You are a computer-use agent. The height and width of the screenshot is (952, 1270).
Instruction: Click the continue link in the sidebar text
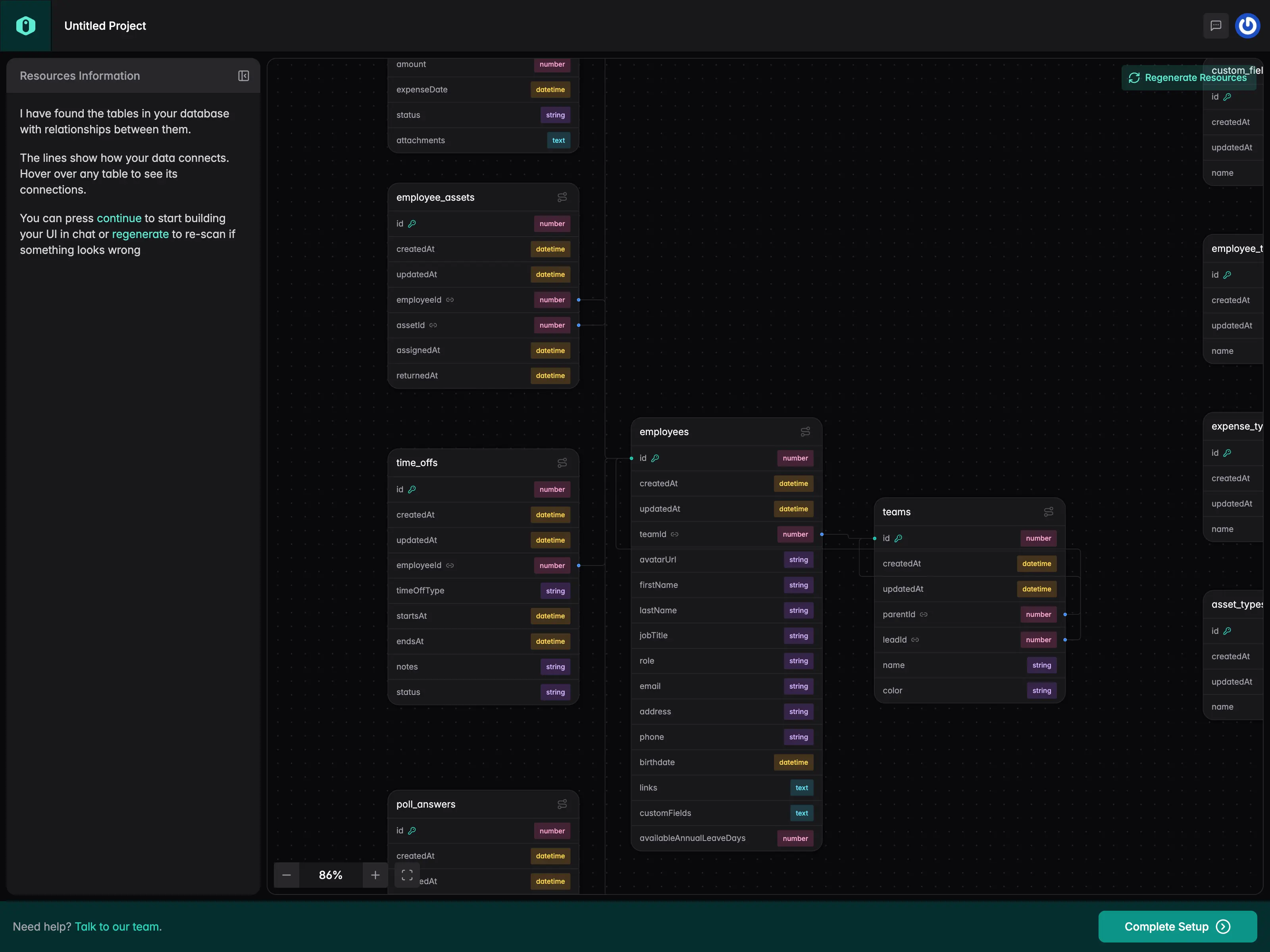pos(119,218)
